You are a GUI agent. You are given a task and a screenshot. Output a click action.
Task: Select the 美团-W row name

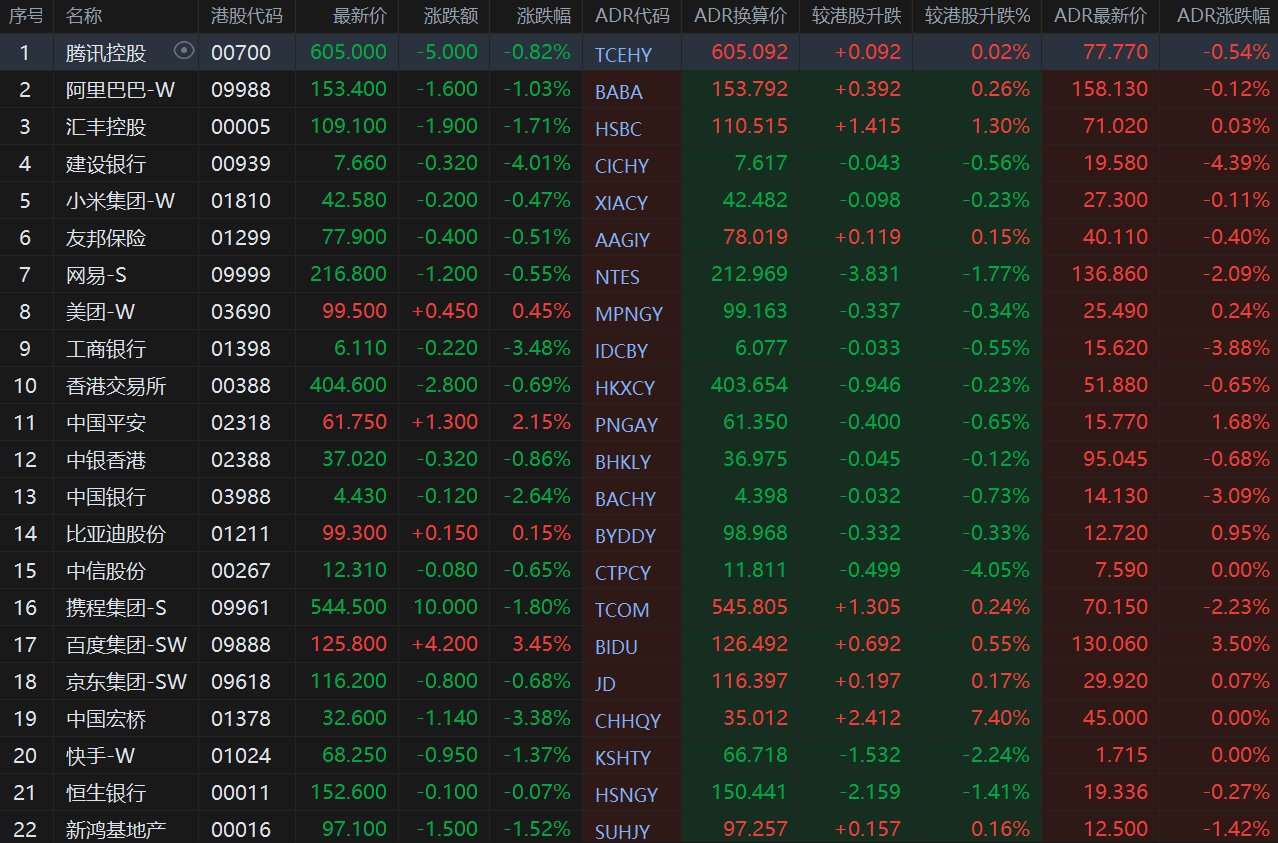coord(100,311)
